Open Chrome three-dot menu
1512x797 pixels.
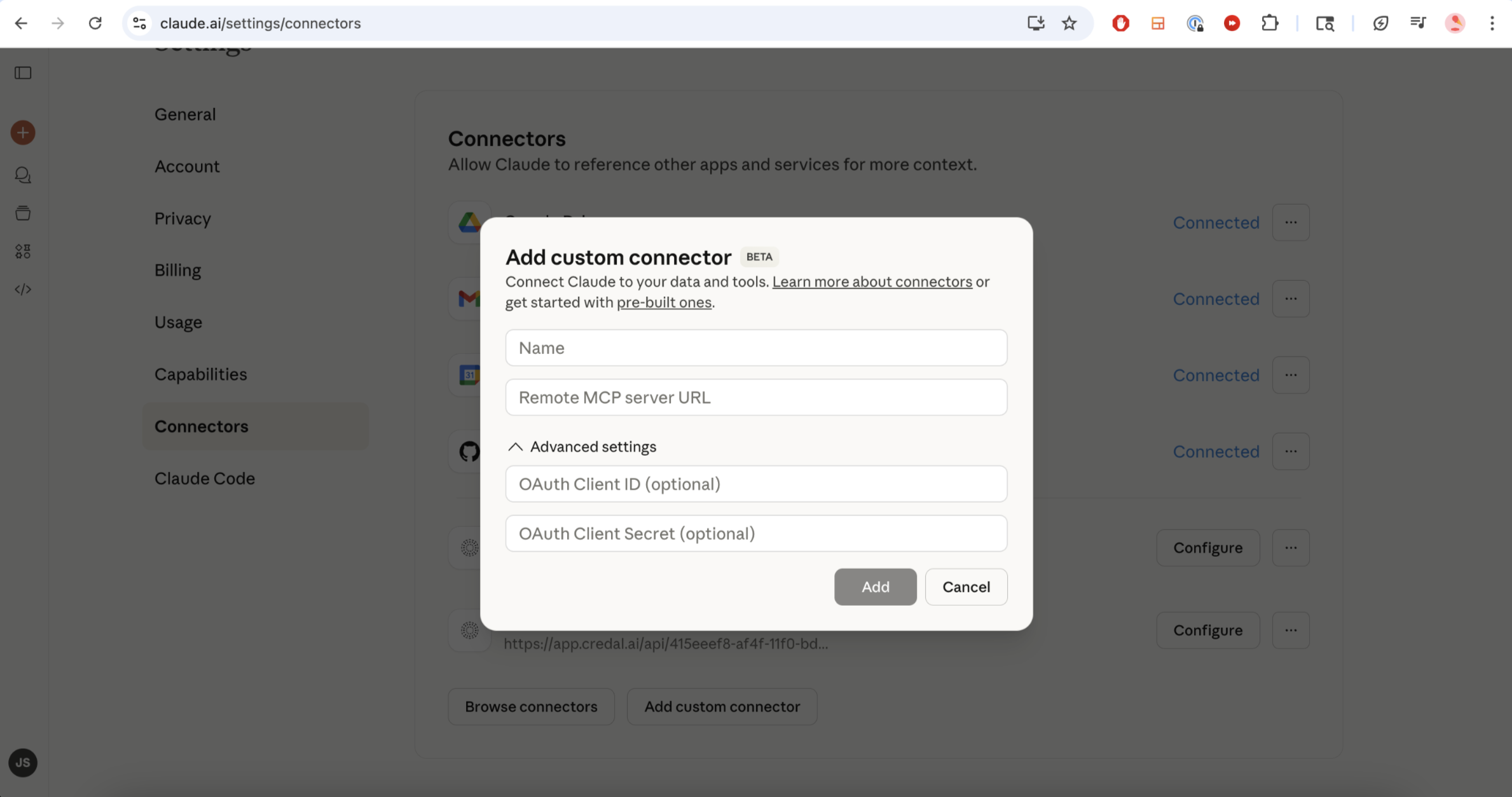[x=1492, y=24]
